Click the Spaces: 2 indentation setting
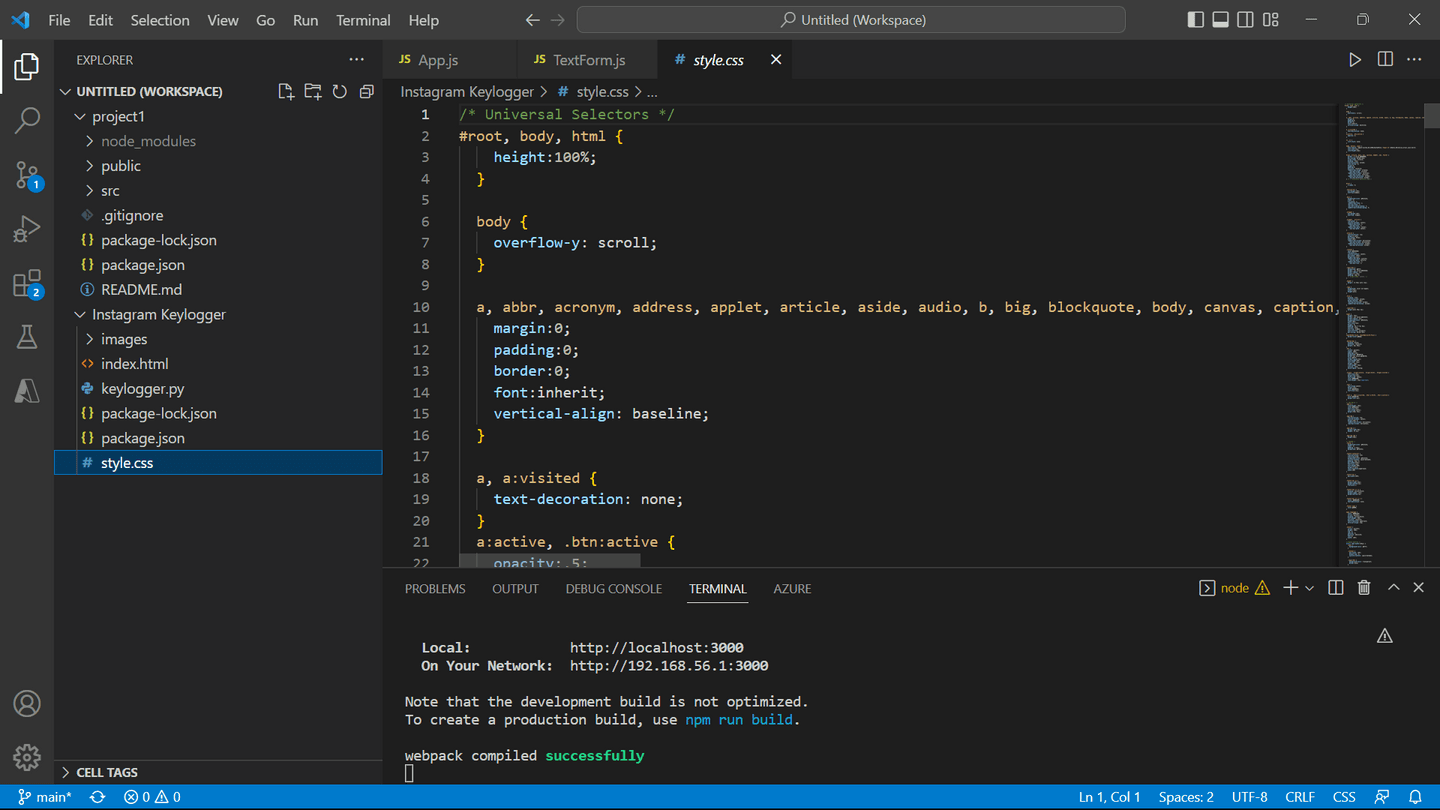 [x=1186, y=797]
